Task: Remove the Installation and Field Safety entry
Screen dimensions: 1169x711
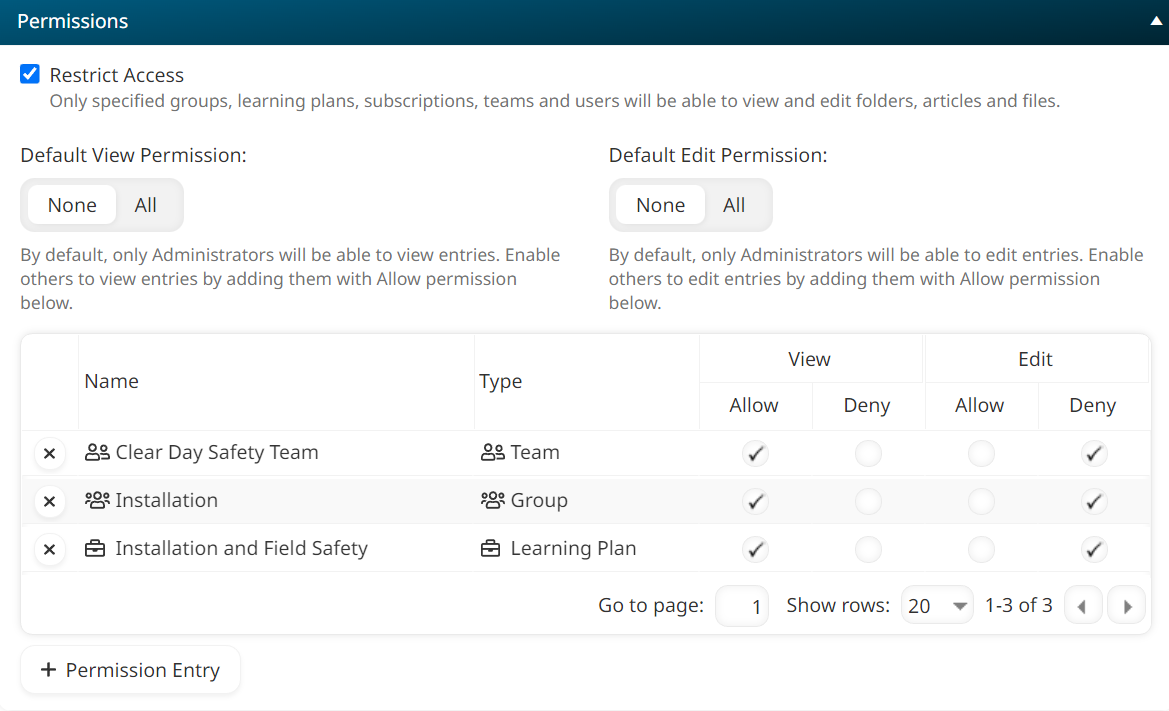Action: point(50,548)
